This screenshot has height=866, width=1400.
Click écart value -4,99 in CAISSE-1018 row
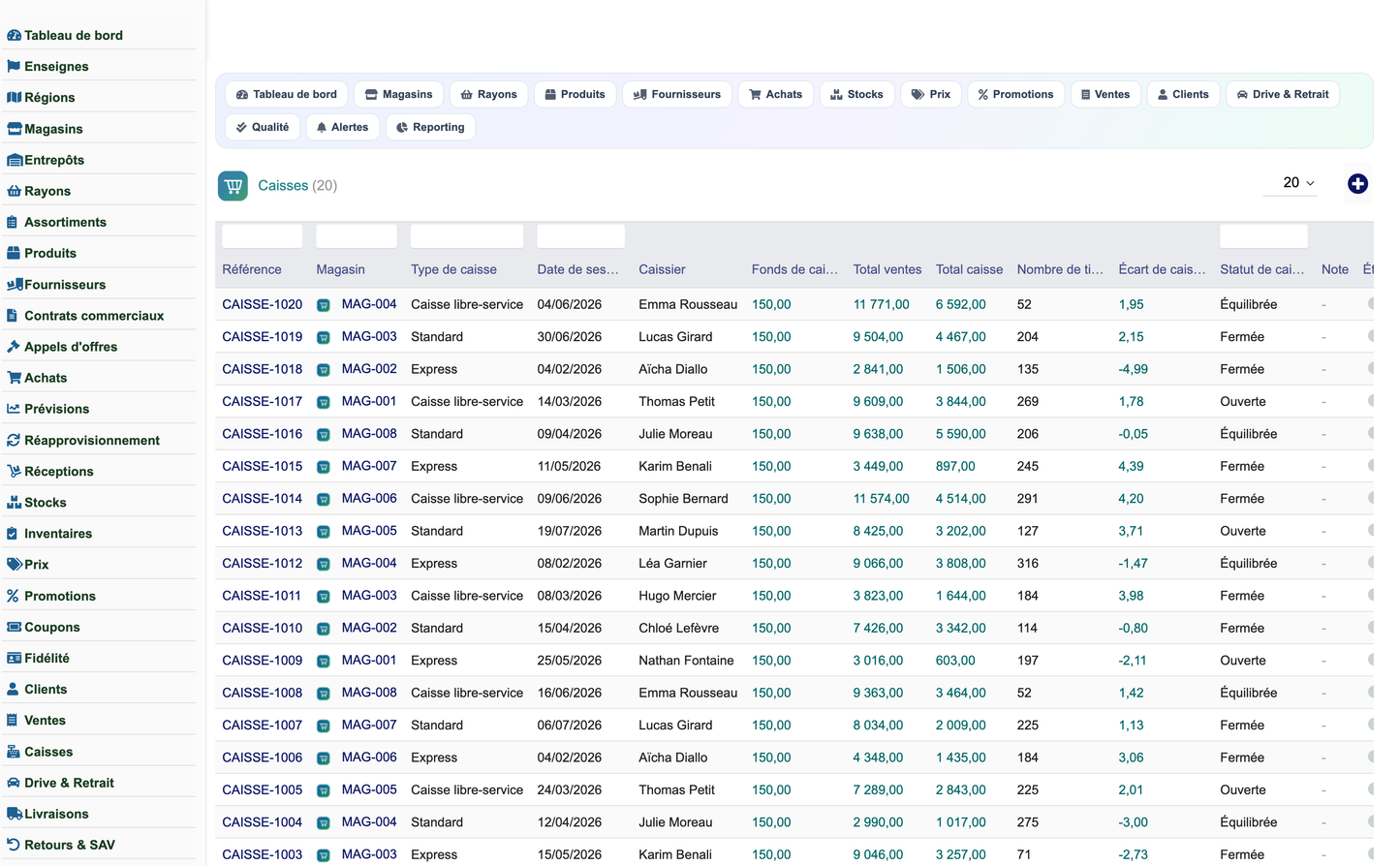pyautogui.click(x=1133, y=369)
